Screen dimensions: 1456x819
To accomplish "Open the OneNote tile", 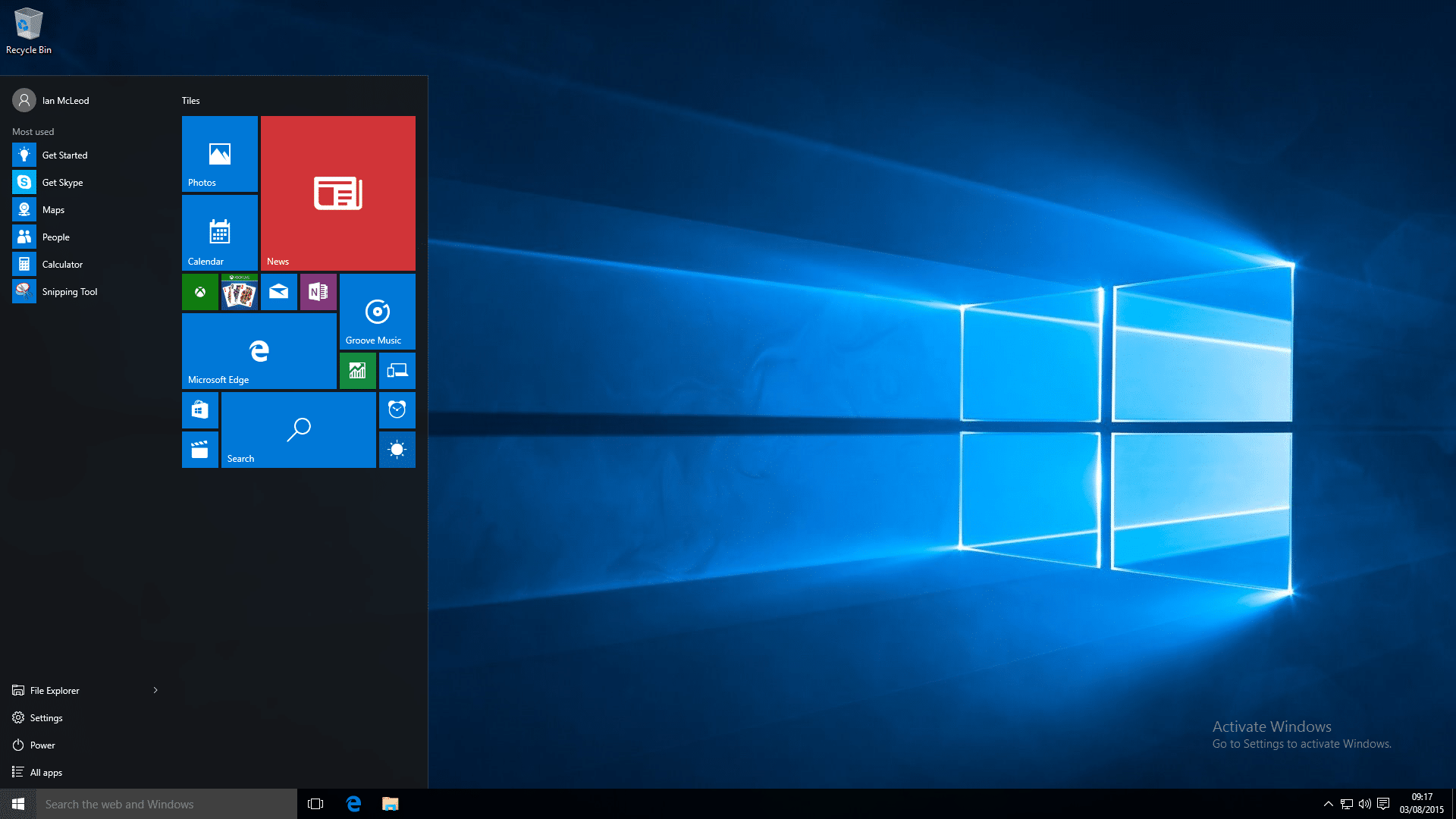I will point(318,292).
